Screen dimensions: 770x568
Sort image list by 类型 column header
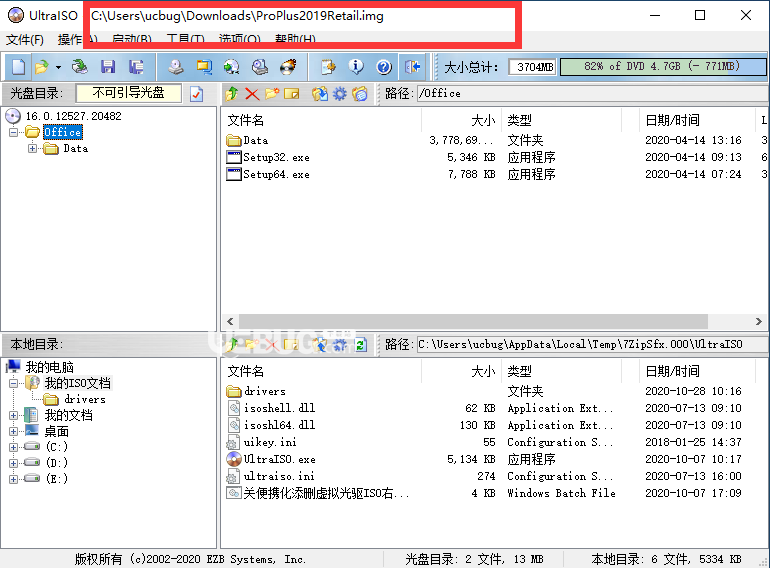pyautogui.click(x=561, y=120)
